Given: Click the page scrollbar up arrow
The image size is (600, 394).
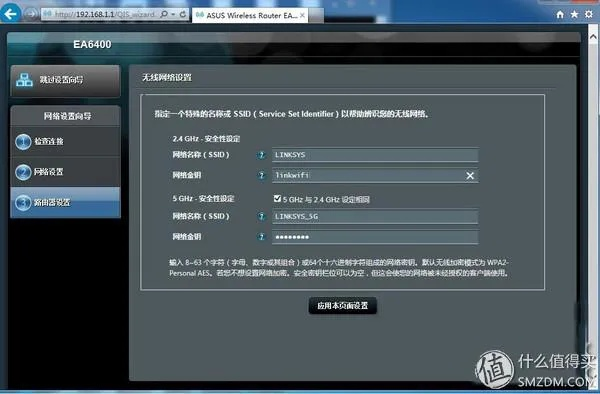Looking at the screenshot, I should point(593,37).
